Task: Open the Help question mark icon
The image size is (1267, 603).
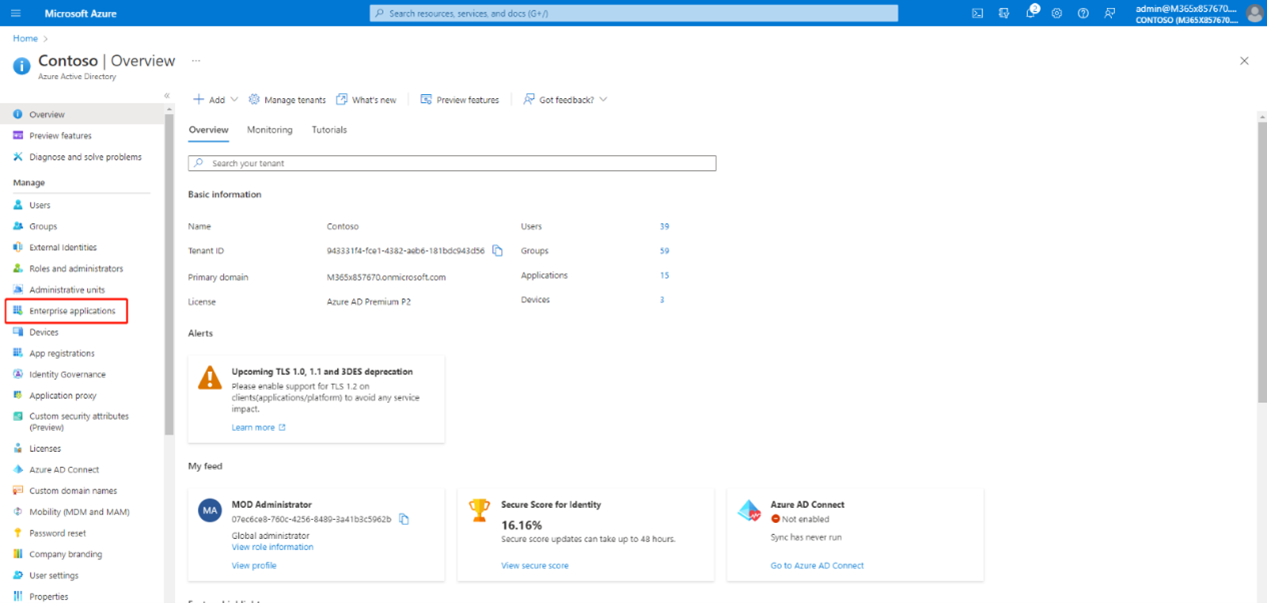Action: (1083, 13)
